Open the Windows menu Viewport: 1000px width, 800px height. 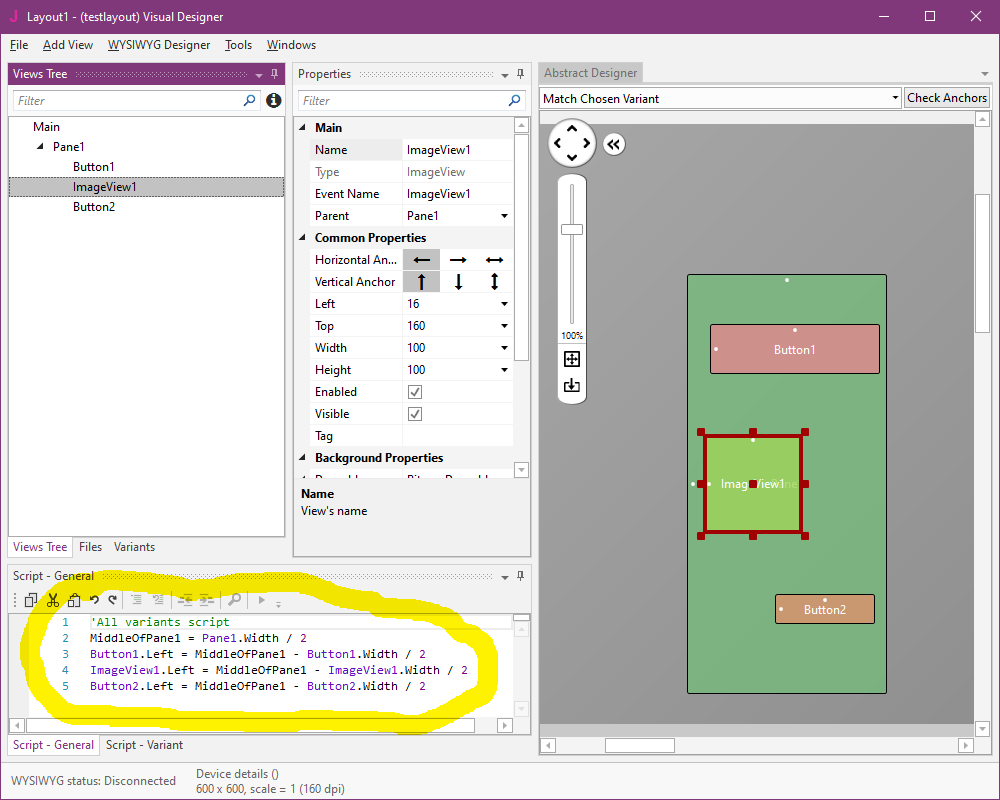[x=291, y=45]
